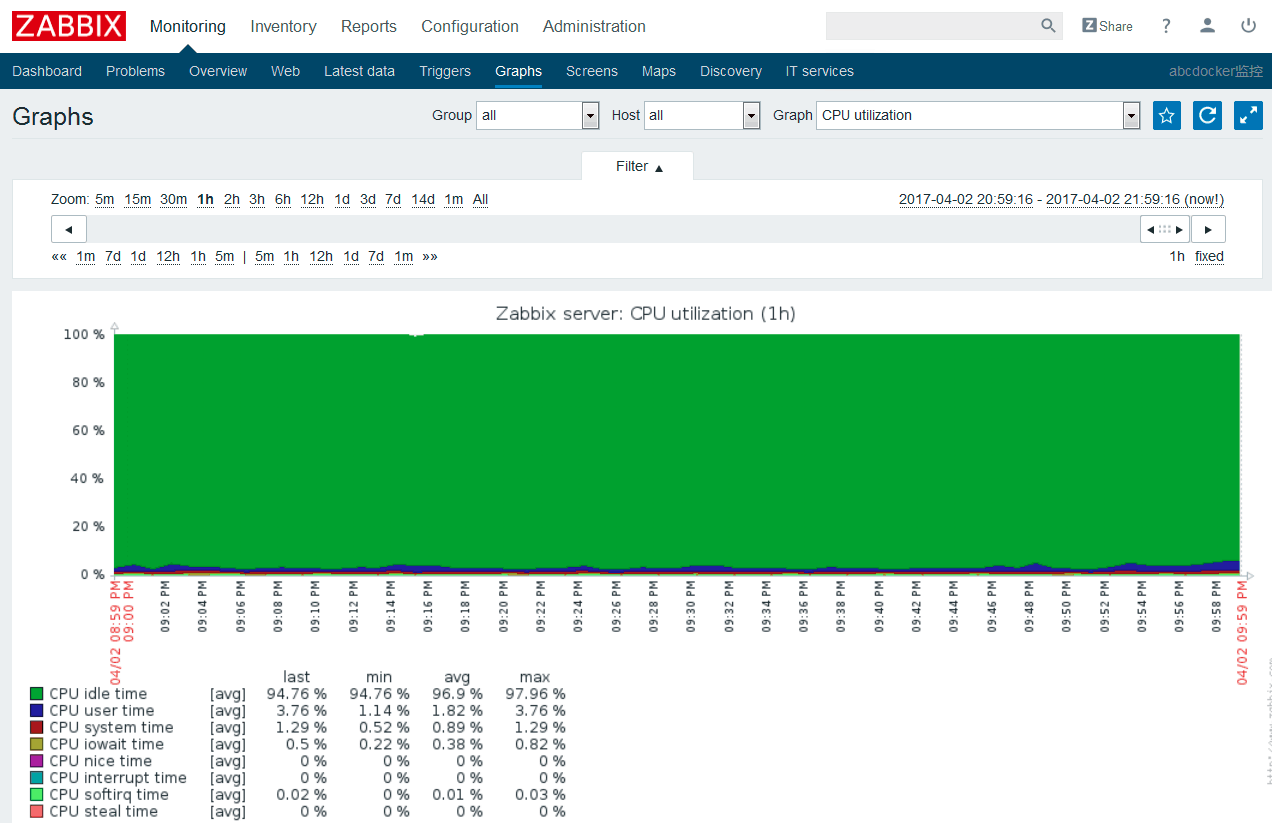Click the logout power icon
The image size is (1272, 823).
[1248, 26]
